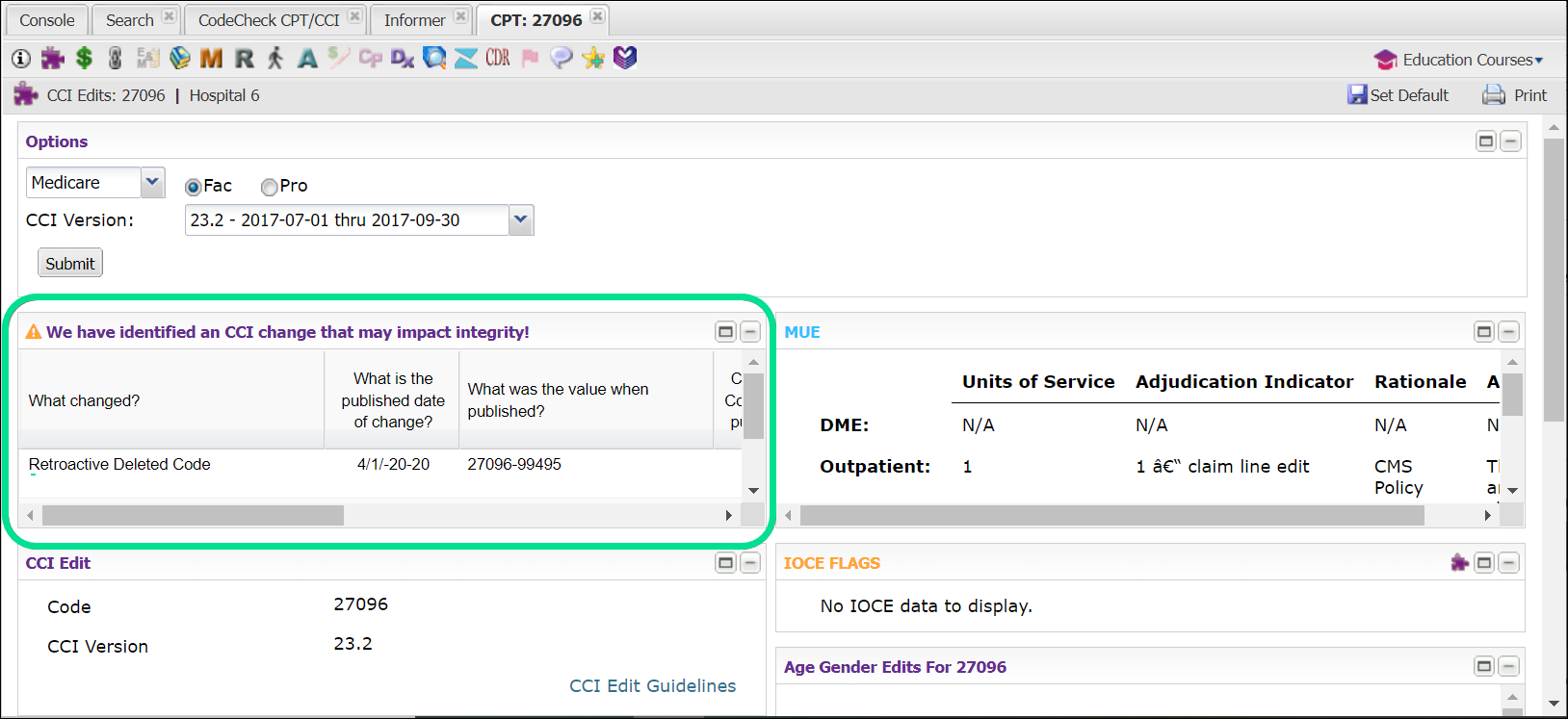This screenshot has width=1568, height=719.
Task: Collapse the Options panel with minus button
Action: 1510,141
